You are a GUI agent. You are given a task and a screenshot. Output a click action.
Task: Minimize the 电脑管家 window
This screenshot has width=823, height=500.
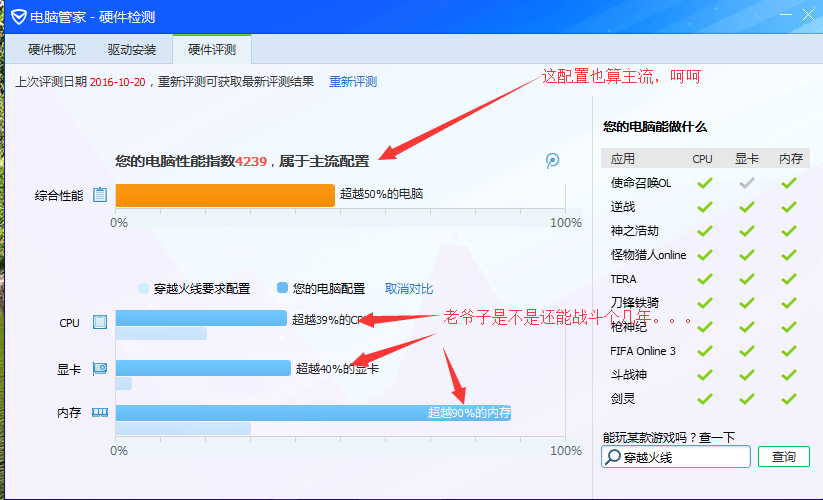[786, 15]
